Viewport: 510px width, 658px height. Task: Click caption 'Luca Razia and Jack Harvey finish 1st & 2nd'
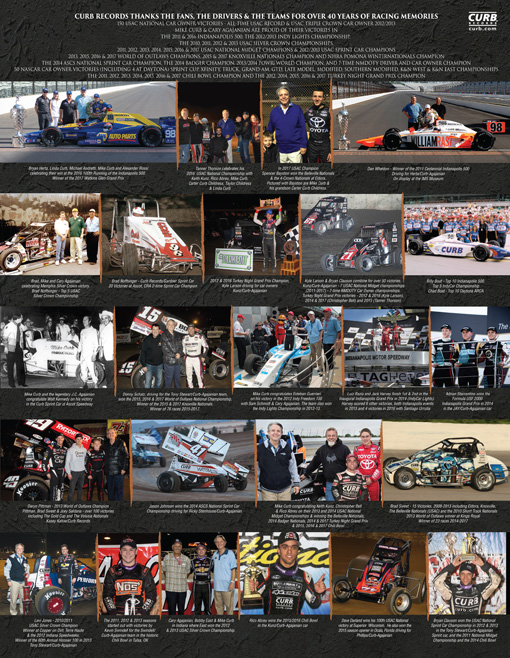[x=387, y=401]
